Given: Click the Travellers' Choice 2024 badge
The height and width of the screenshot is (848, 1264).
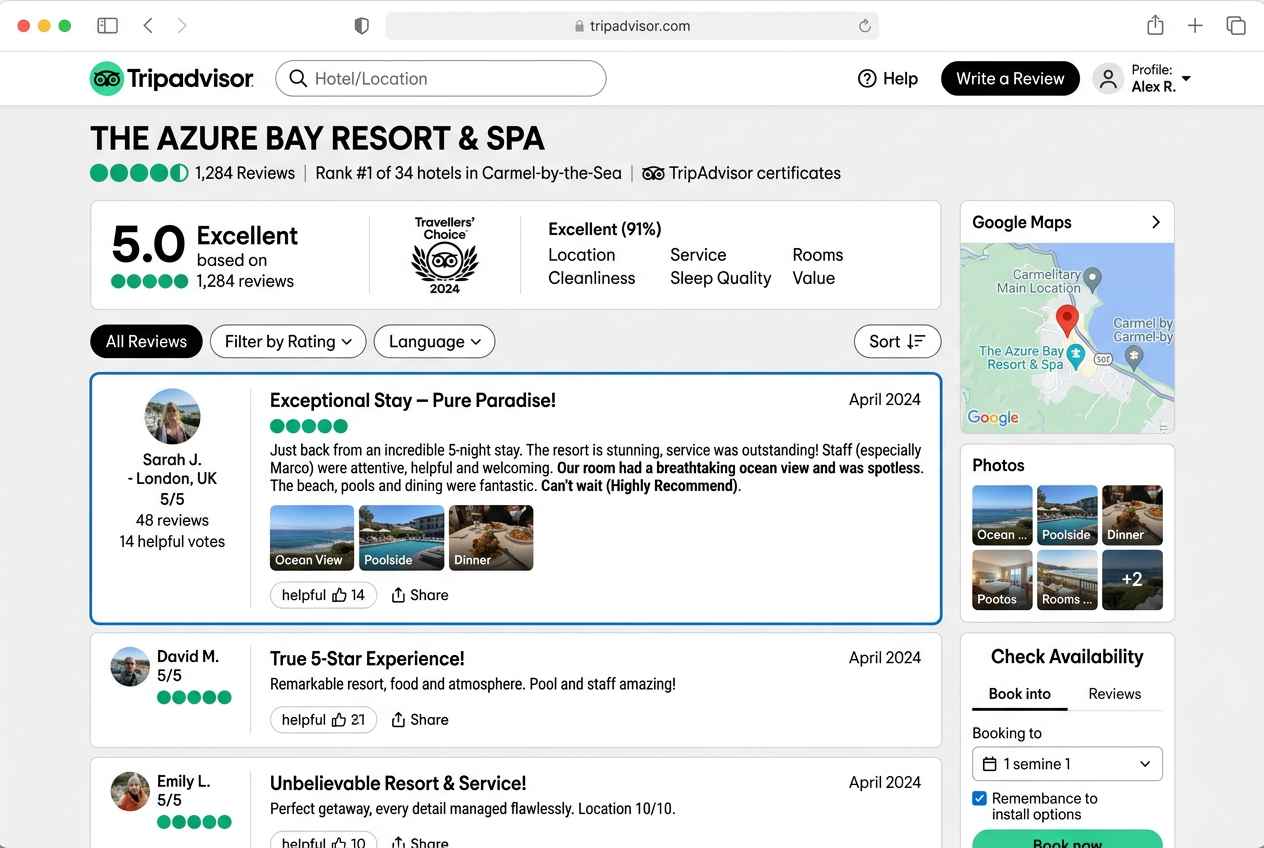Looking at the screenshot, I should 445,255.
